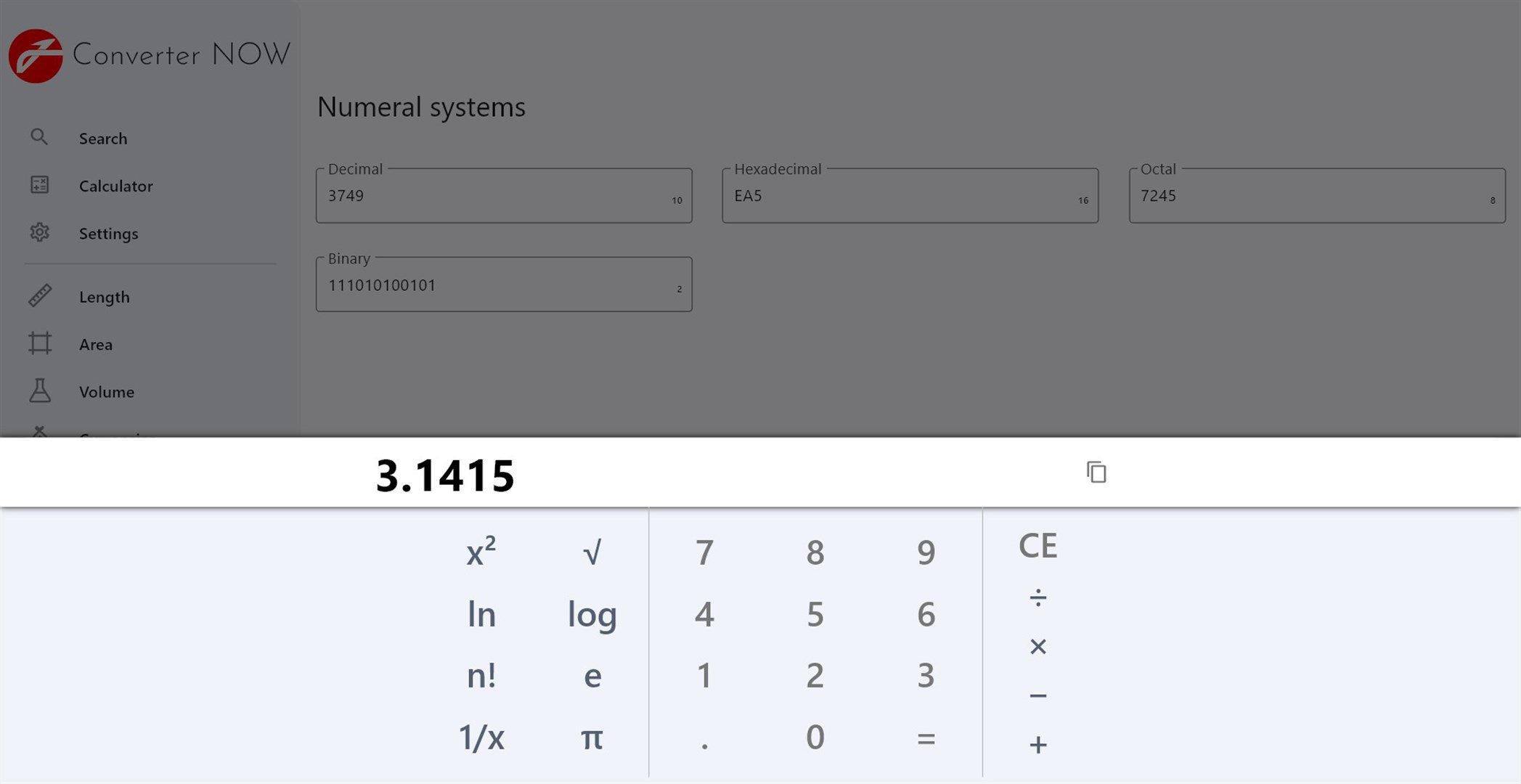Open the Volume menu item

(x=107, y=392)
